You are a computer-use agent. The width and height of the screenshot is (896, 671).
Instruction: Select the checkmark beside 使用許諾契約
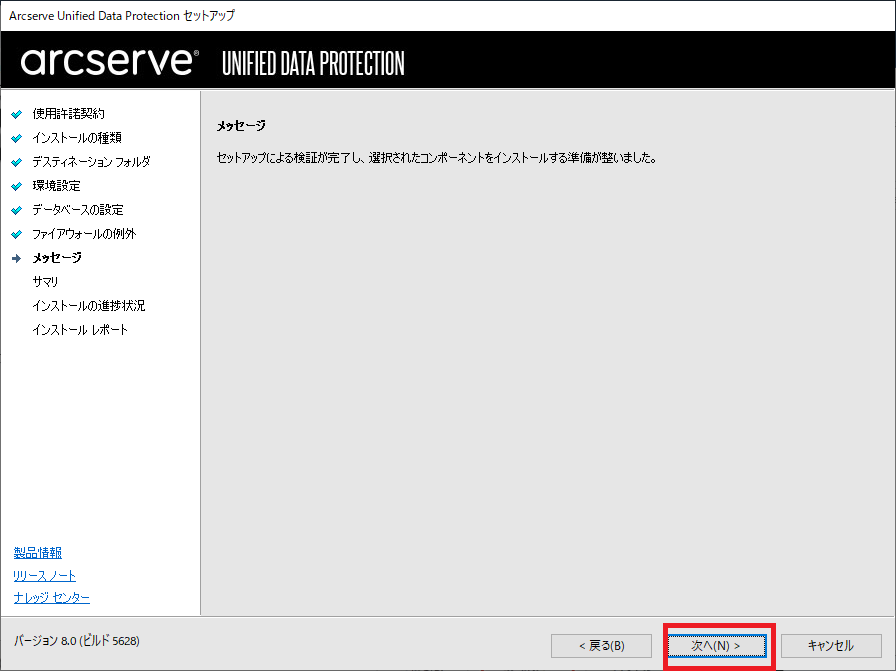(x=17, y=114)
